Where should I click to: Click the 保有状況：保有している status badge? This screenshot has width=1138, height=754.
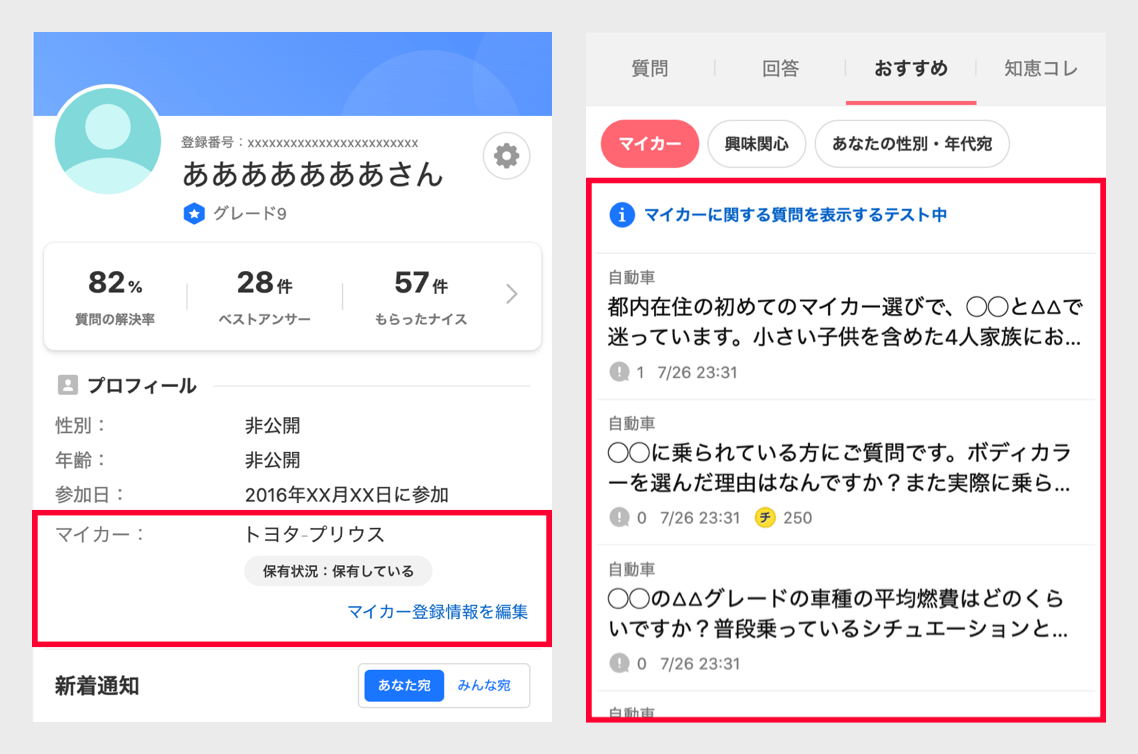coord(338,571)
